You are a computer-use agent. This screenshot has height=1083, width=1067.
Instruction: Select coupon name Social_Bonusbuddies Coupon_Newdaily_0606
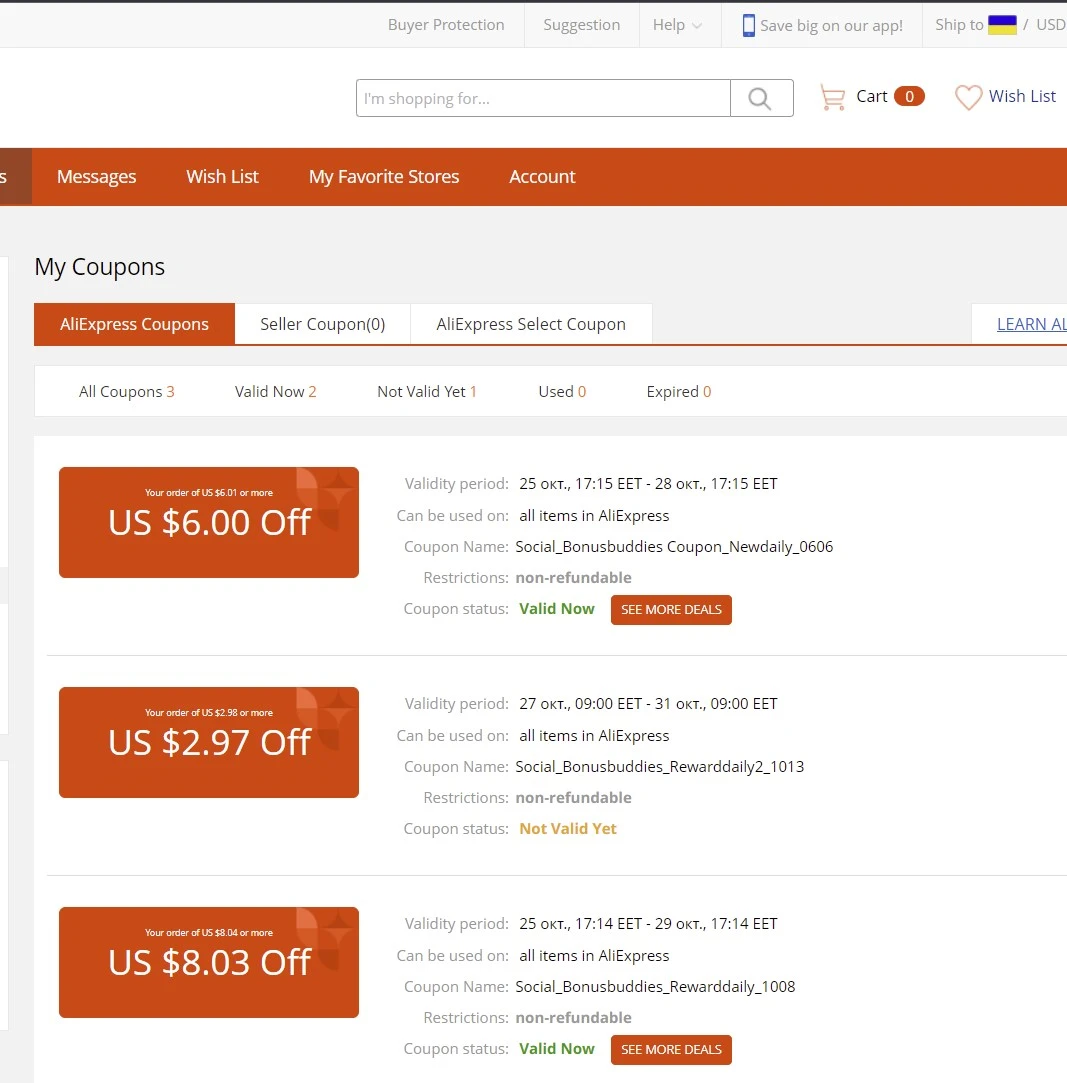(x=674, y=546)
